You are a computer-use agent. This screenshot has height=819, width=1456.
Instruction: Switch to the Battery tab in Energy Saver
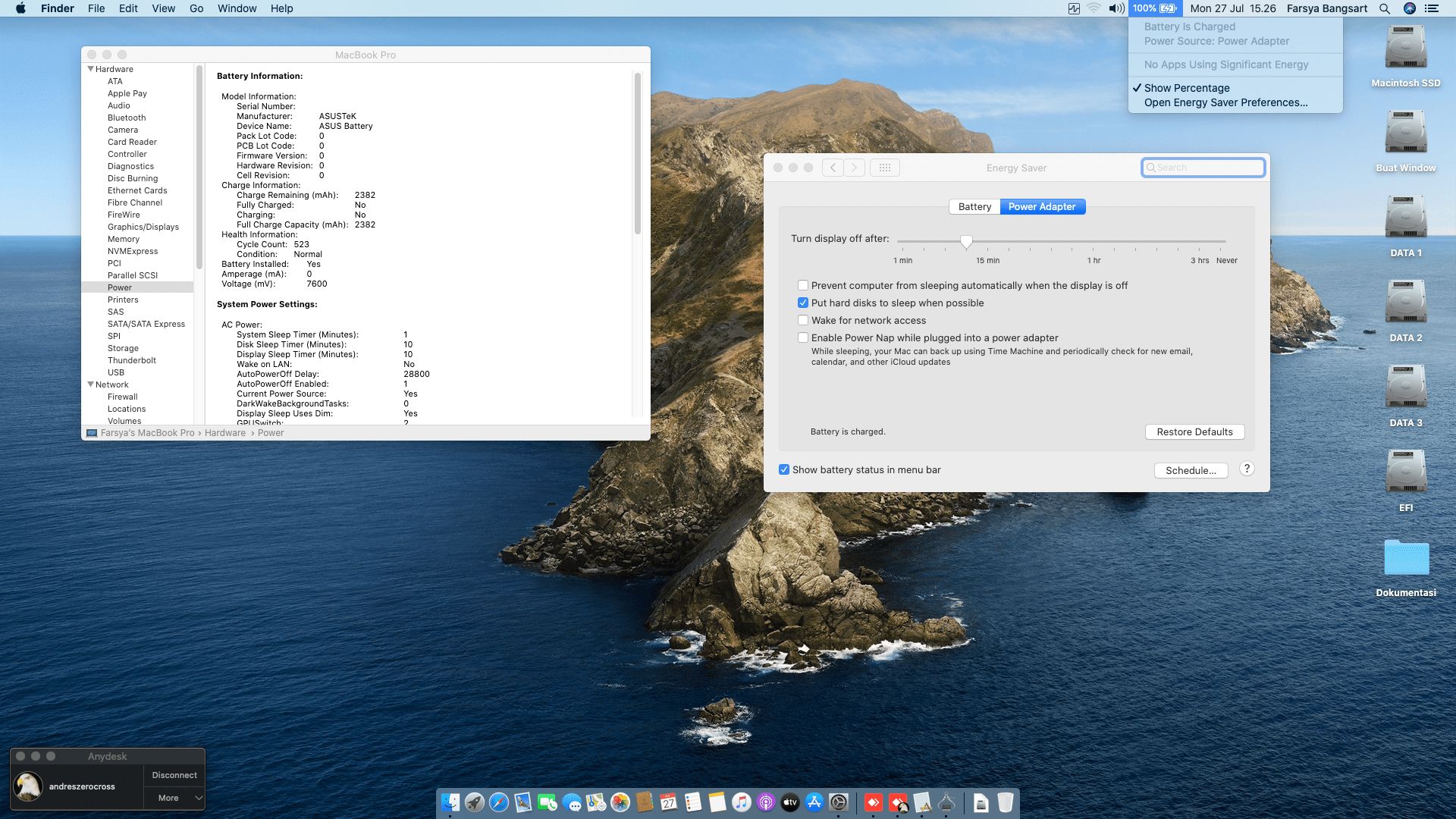974,206
